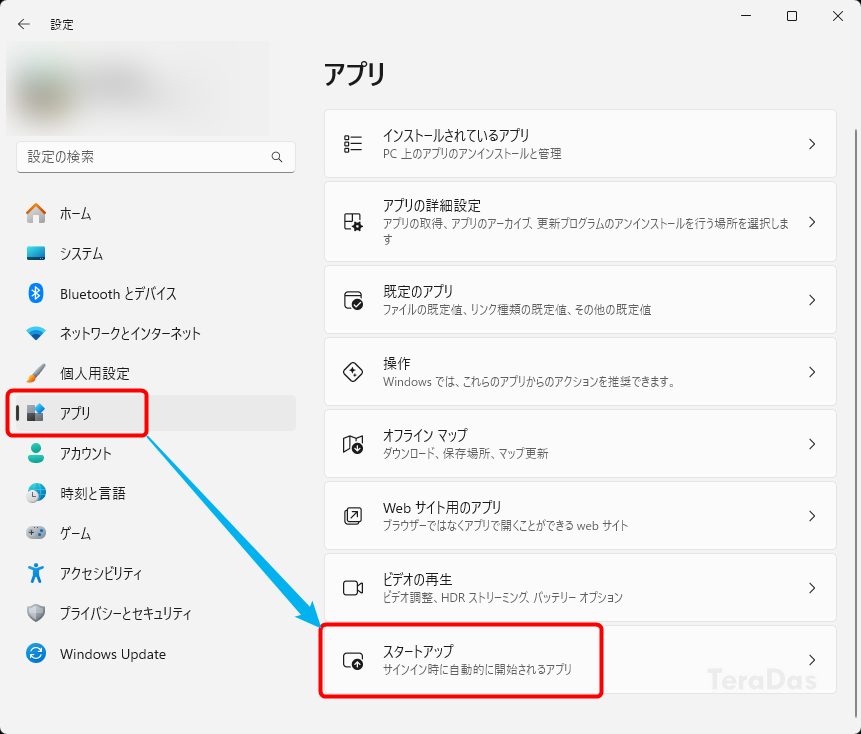Click the Time and language globe icon

tap(36, 493)
